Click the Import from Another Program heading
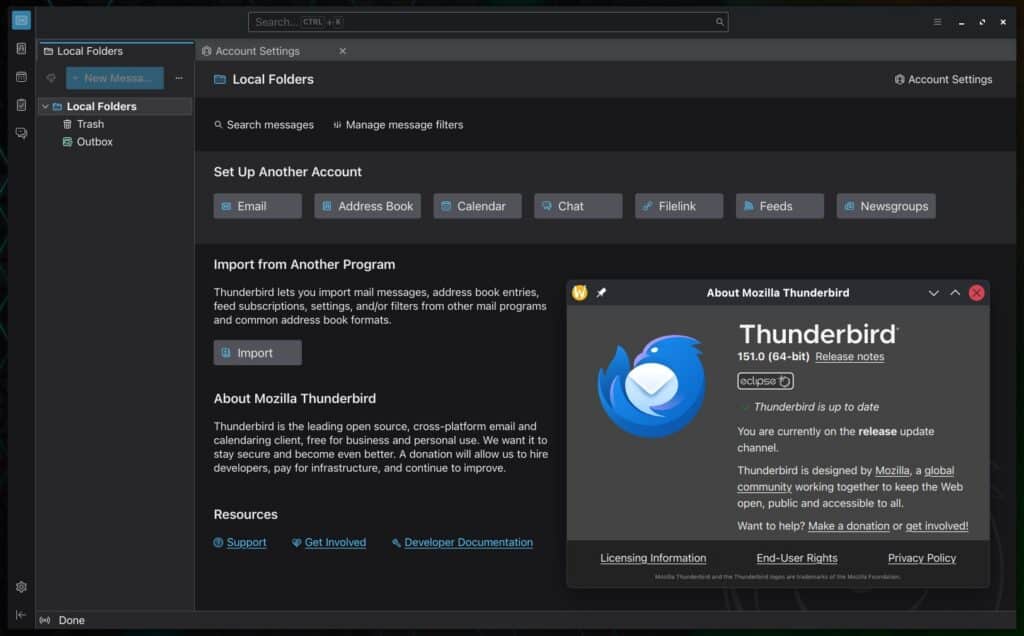This screenshot has height=636, width=1024. 304,264
